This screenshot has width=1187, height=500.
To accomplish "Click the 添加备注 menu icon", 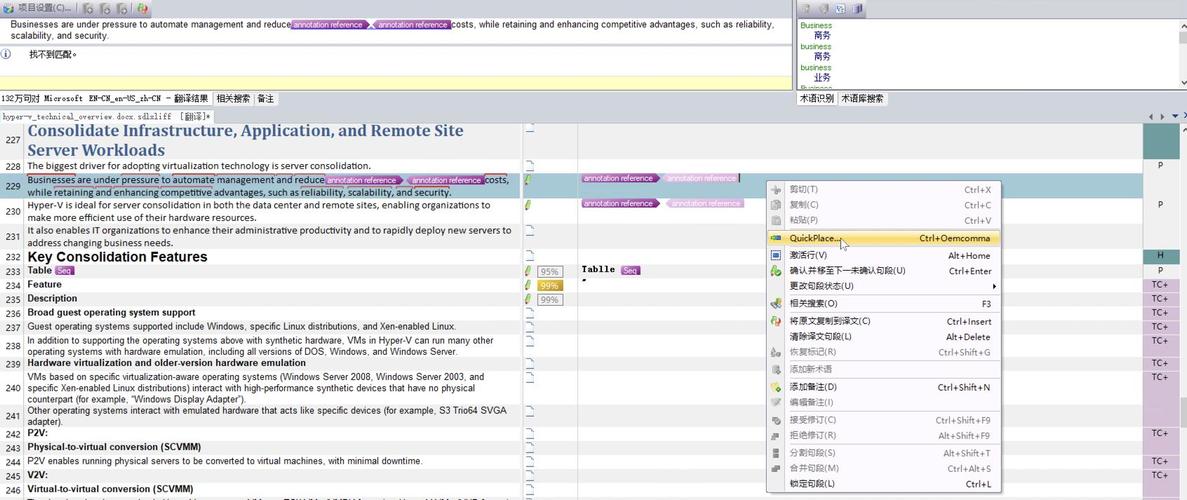I will [x=775, y=387].
